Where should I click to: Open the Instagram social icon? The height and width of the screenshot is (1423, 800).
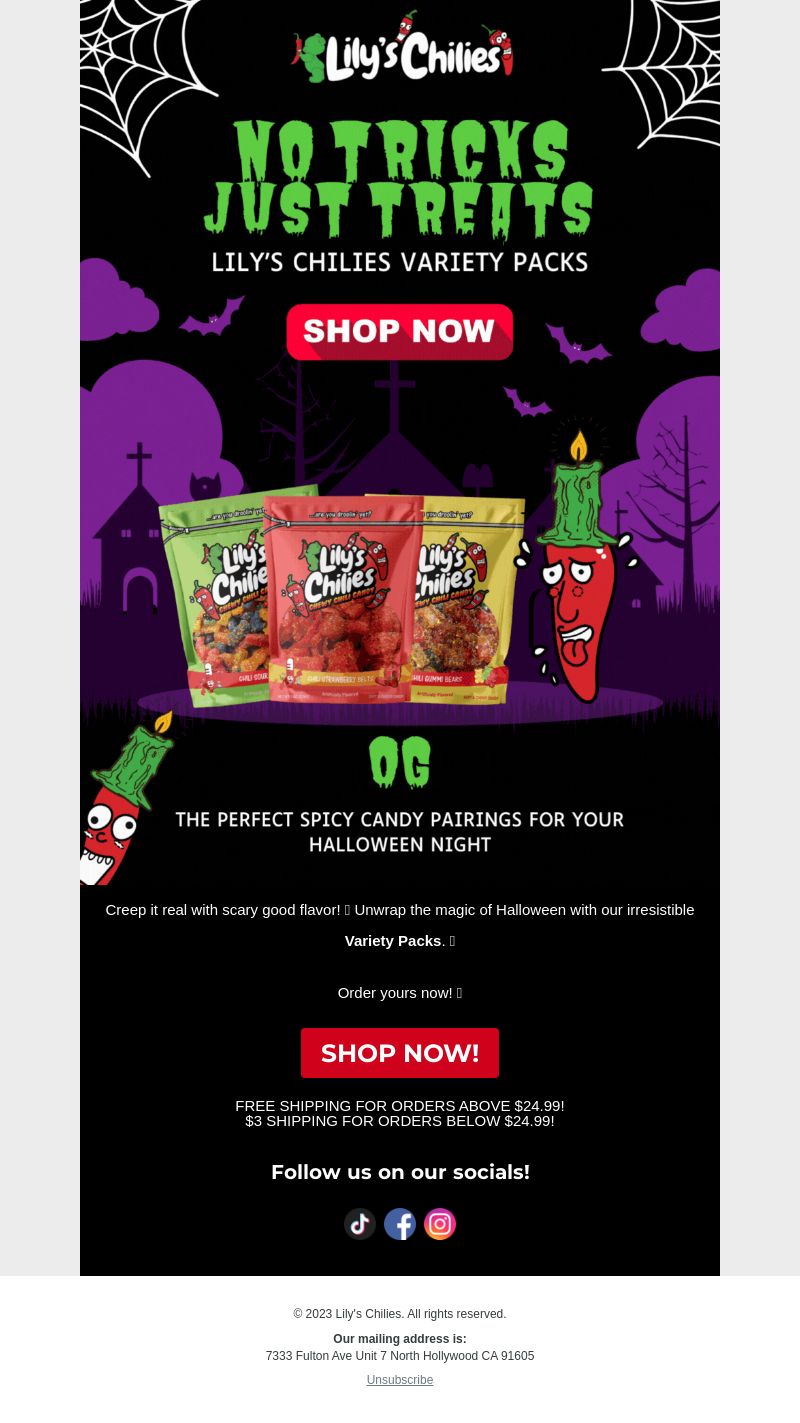440,1224
